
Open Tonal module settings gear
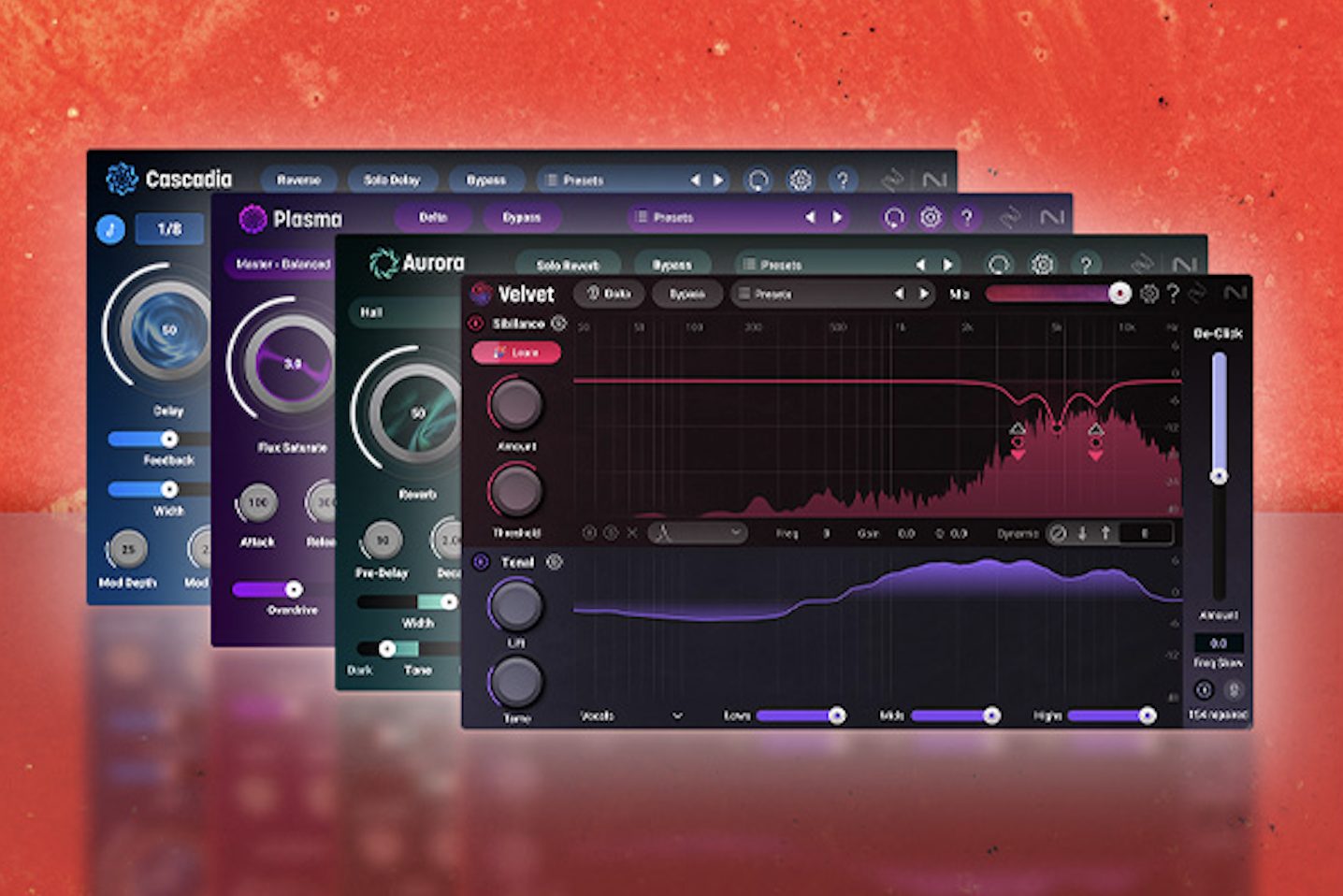[x=554, y=561]
